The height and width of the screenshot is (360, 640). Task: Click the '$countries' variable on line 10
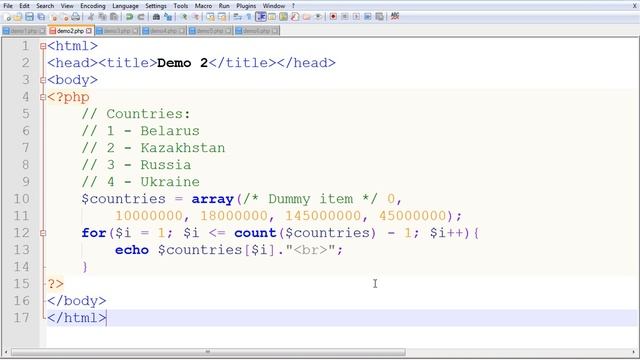pyautogui.click(x=123, y=199)
